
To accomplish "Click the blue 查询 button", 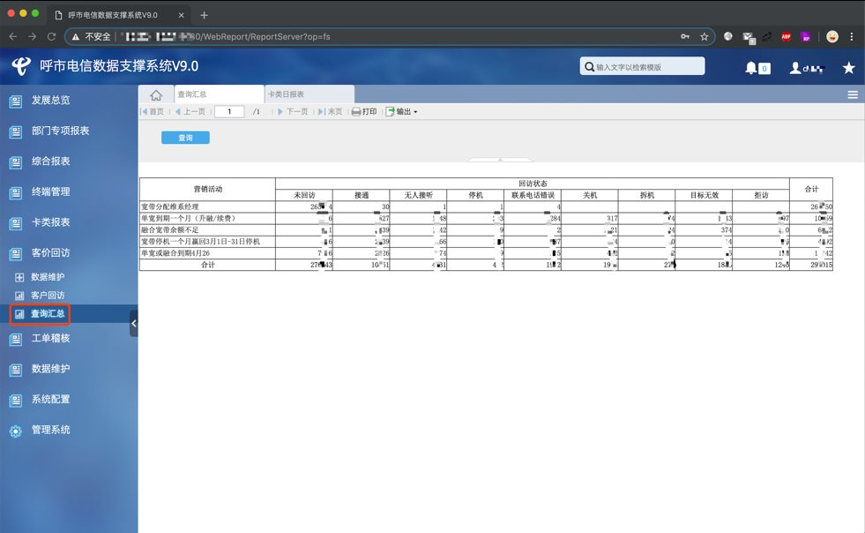I will (x=185, y=137).
